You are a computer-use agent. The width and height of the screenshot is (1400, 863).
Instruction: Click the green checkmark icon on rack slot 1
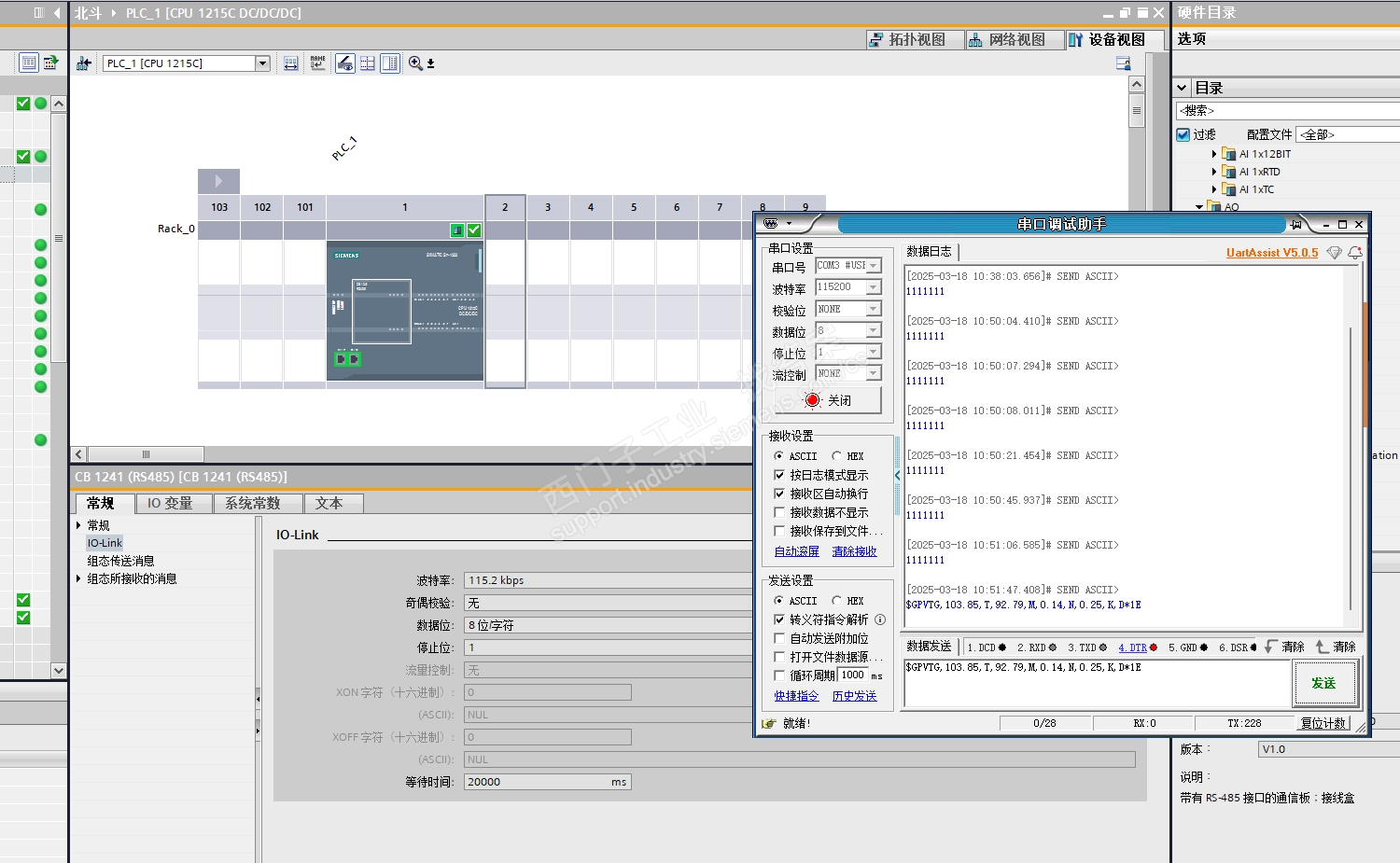click(x=474, y=230)
